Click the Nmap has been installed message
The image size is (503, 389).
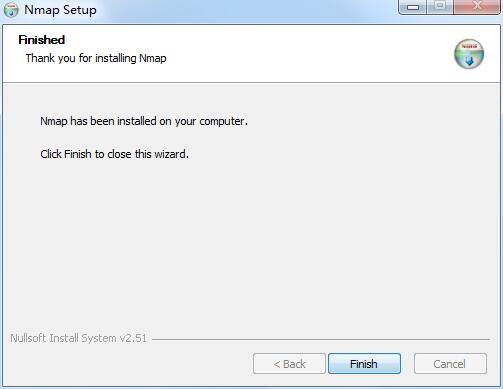[144, 121]
